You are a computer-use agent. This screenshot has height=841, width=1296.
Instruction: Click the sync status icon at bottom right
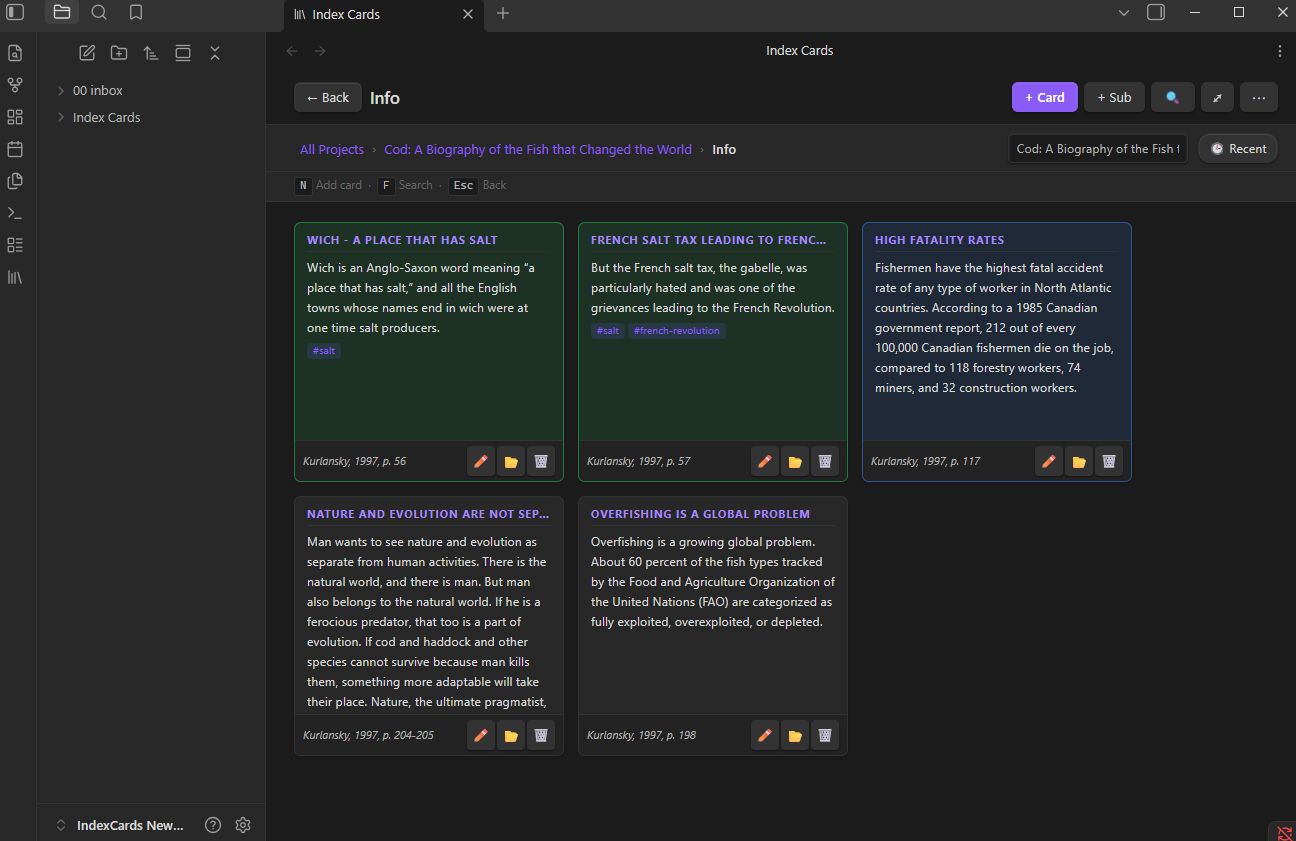1284,833
